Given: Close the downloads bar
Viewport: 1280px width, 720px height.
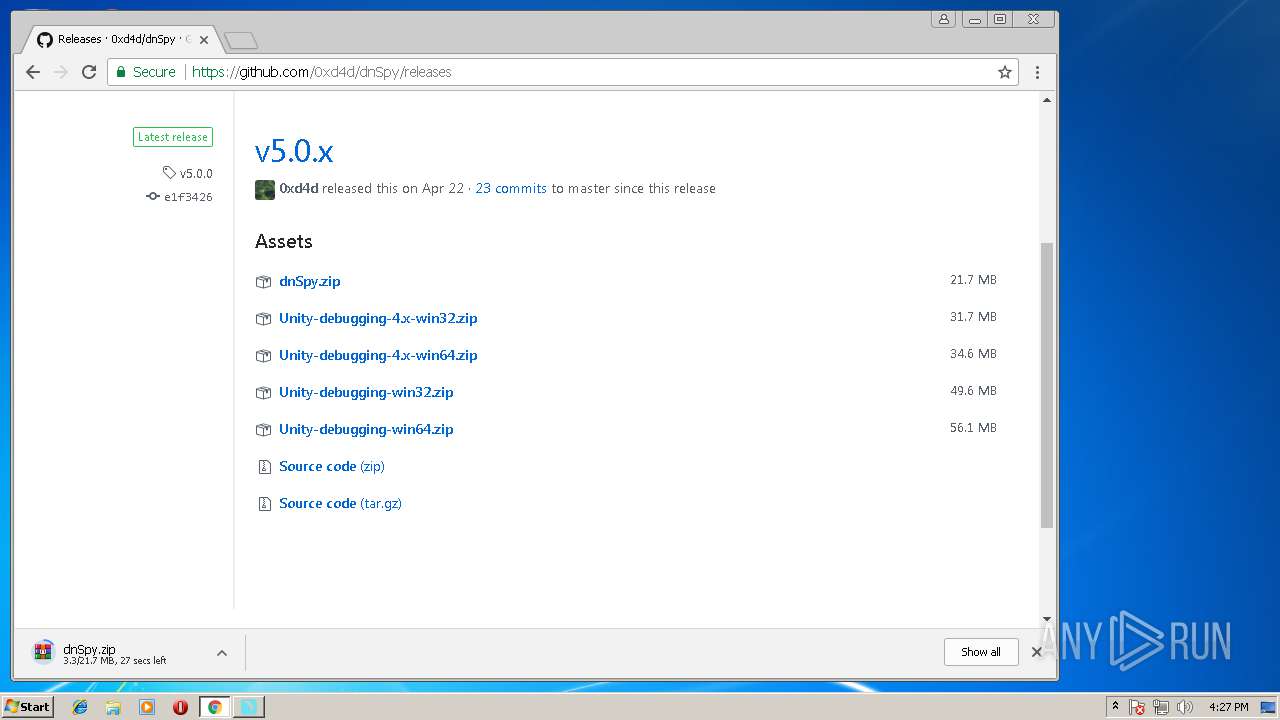Looking at the screenshot, I should pos(1037,652).
